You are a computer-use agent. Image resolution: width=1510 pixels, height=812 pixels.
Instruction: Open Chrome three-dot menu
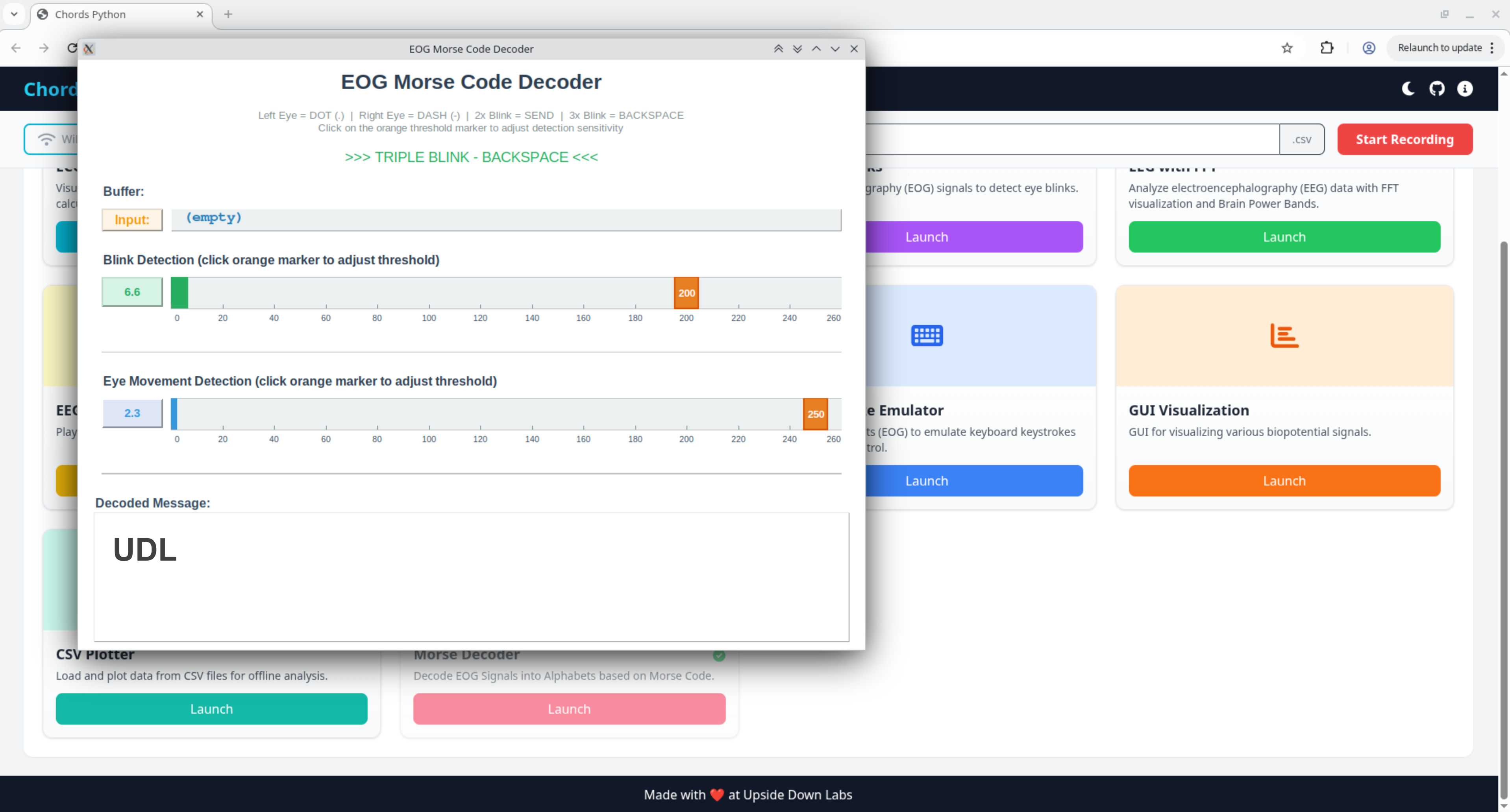coord(1491,48)
